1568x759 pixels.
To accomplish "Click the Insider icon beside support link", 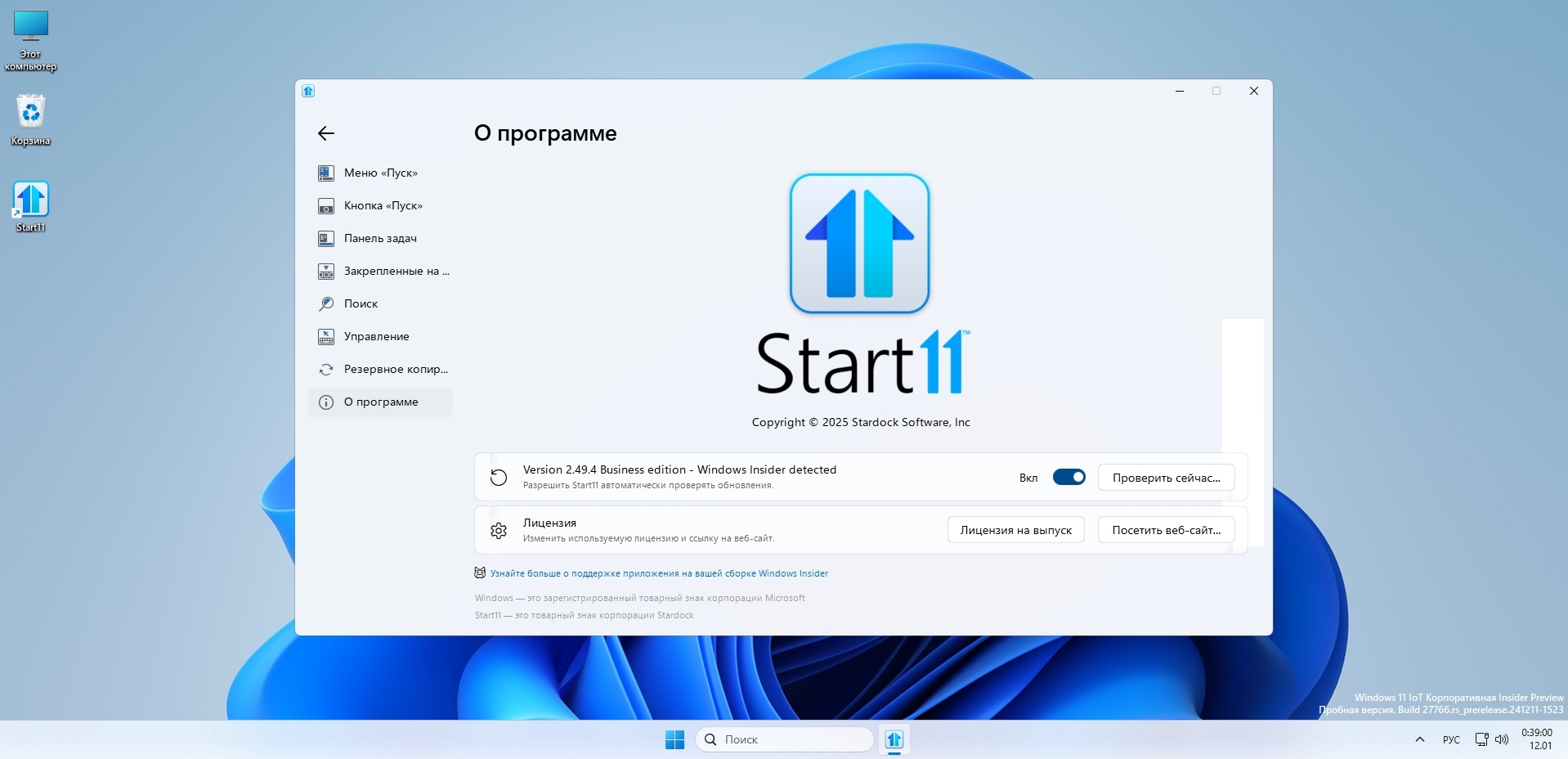I will (x=480, y=573).
